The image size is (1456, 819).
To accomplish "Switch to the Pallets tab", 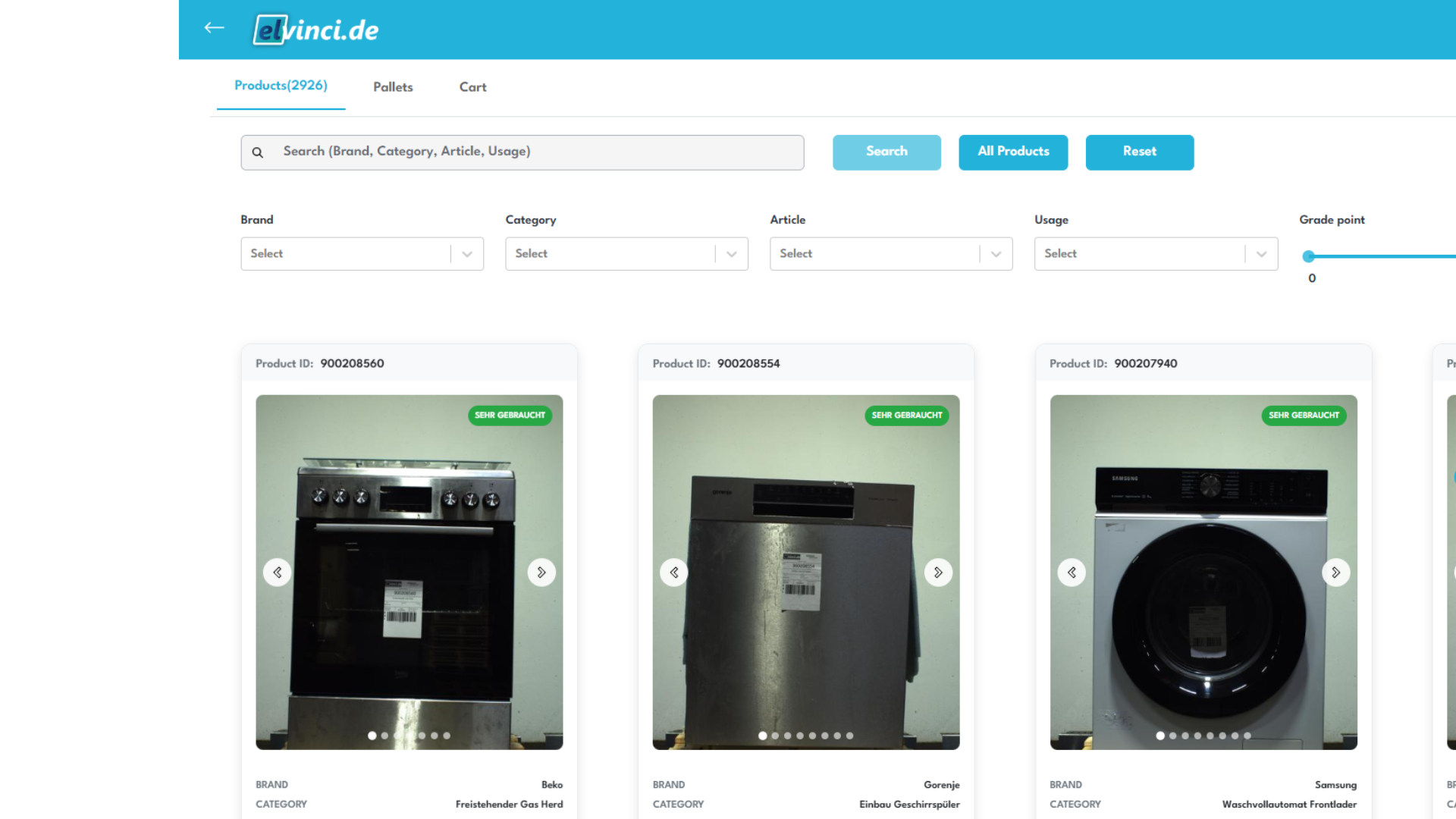I will pos(393,87).
